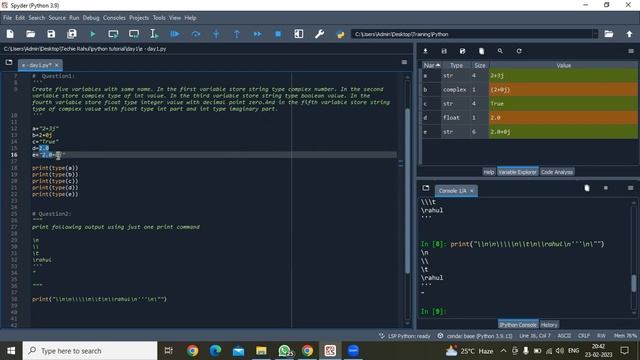
Task: Open the Search menu
Action: pyautogui.click(x=37, y=18)
